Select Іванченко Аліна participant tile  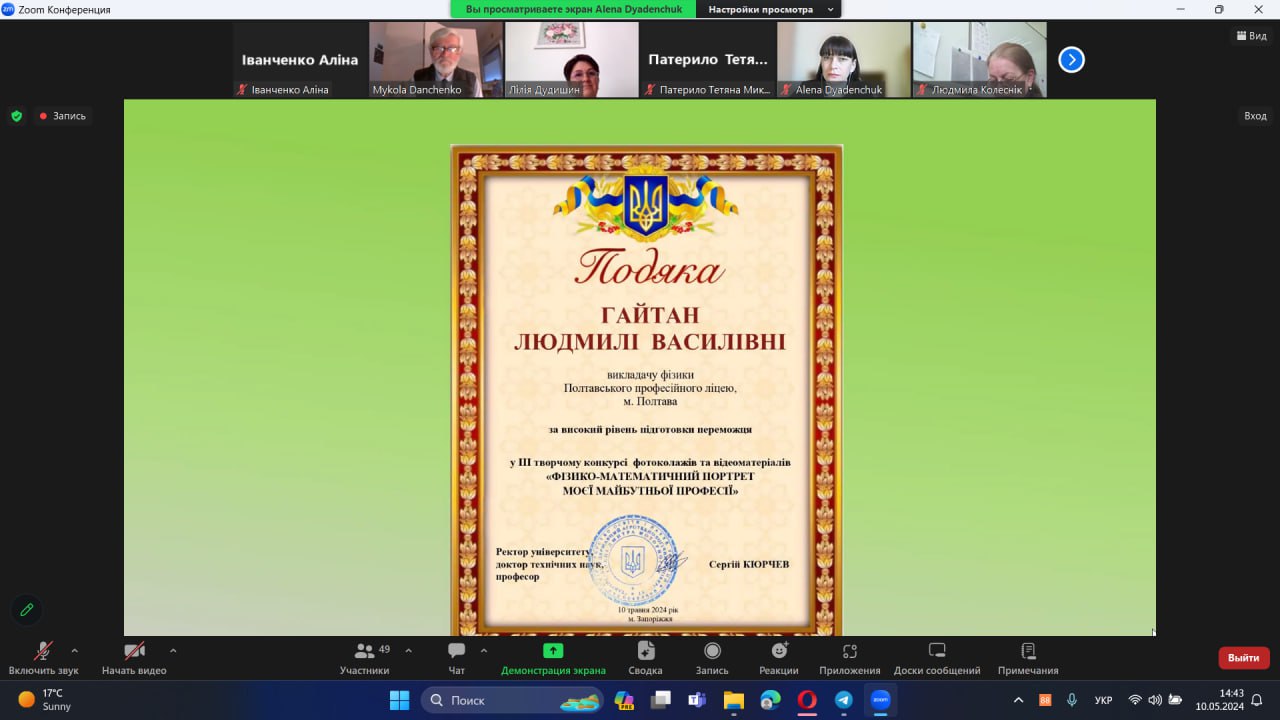[300, 60]
